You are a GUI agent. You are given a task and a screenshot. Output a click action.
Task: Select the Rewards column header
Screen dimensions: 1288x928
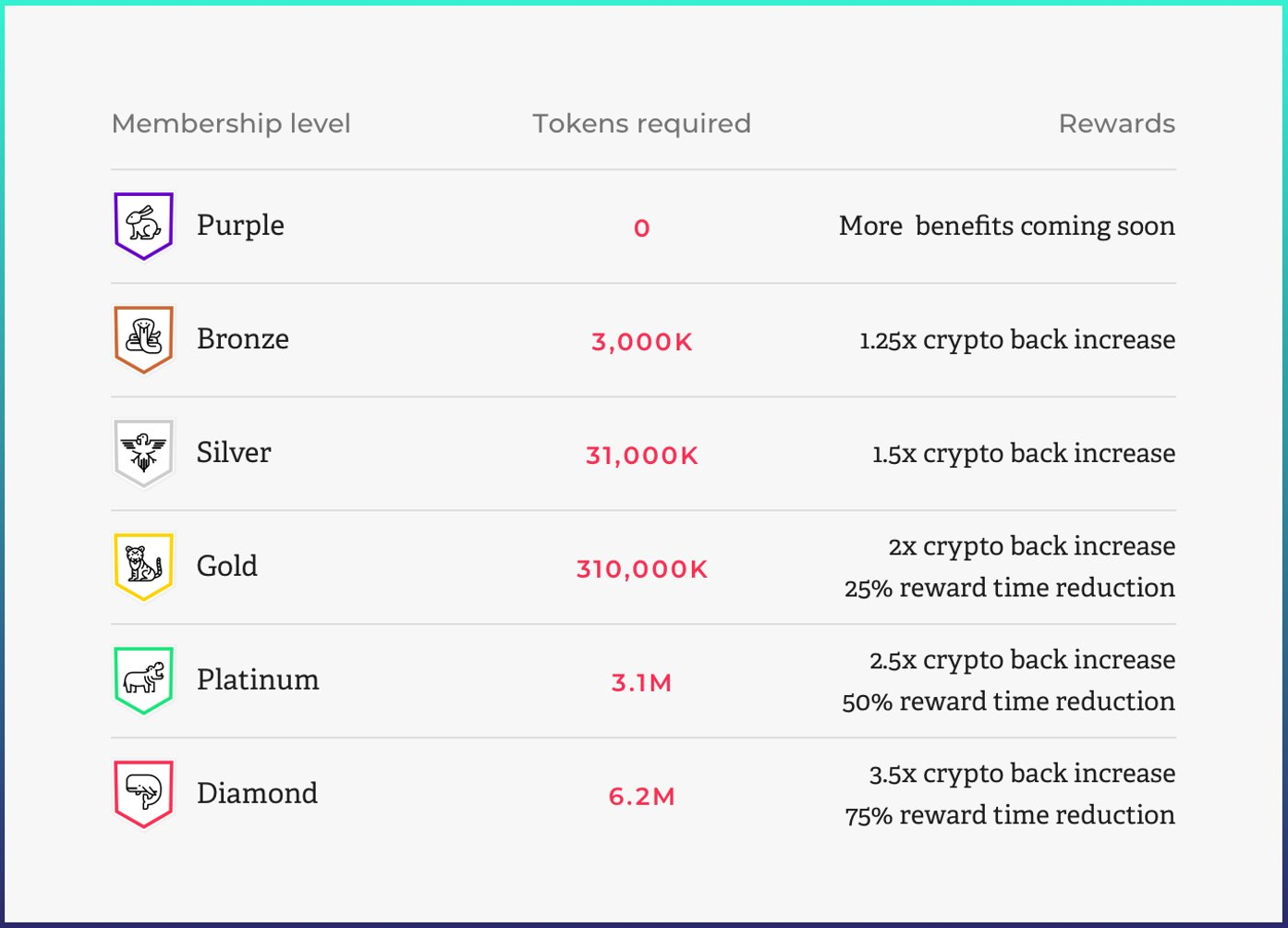pos(1117,124)
